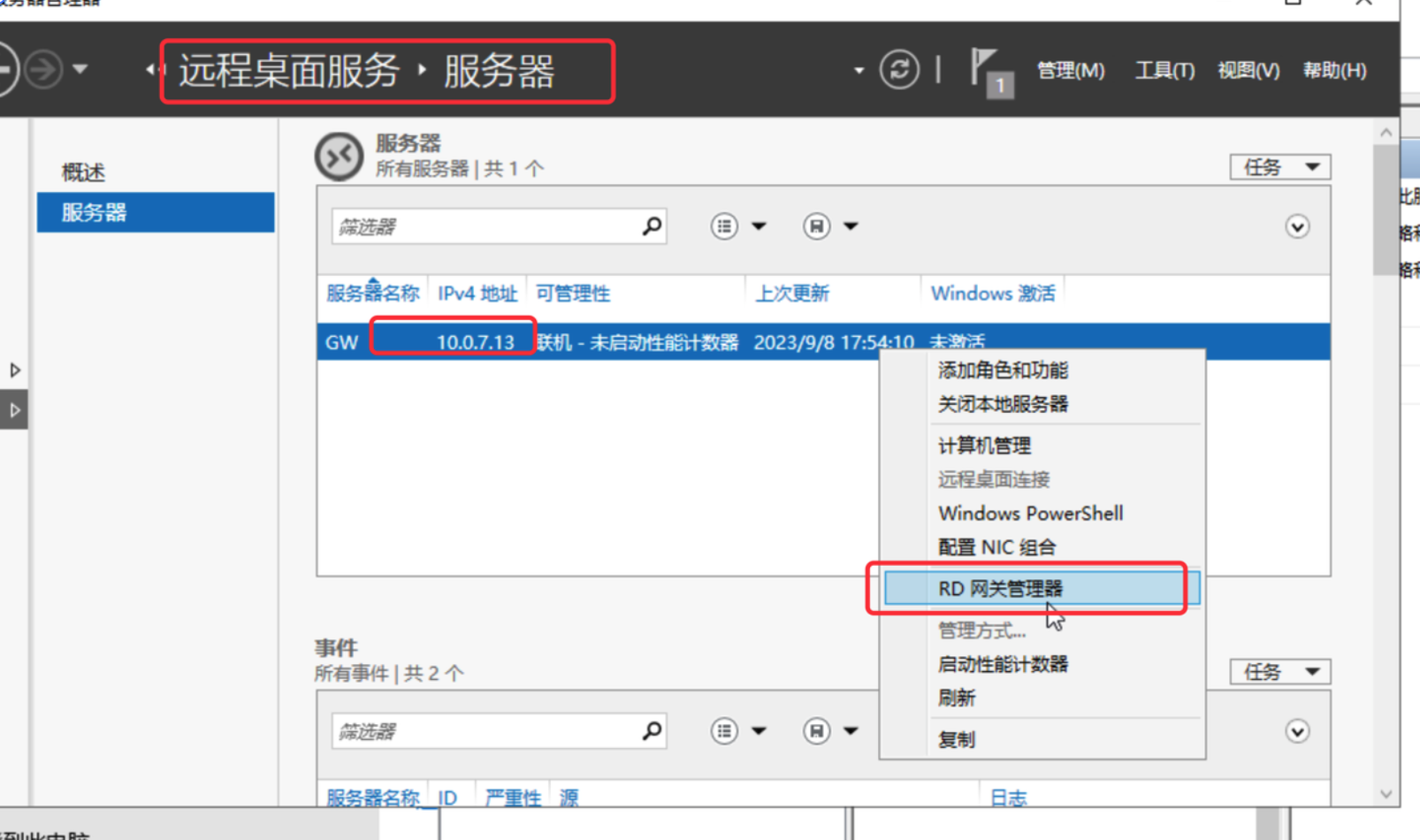Image resolution: width=1420 pixels, height=840 pixels.
Task: Click the list view icon above the server table
Action: 724,226
